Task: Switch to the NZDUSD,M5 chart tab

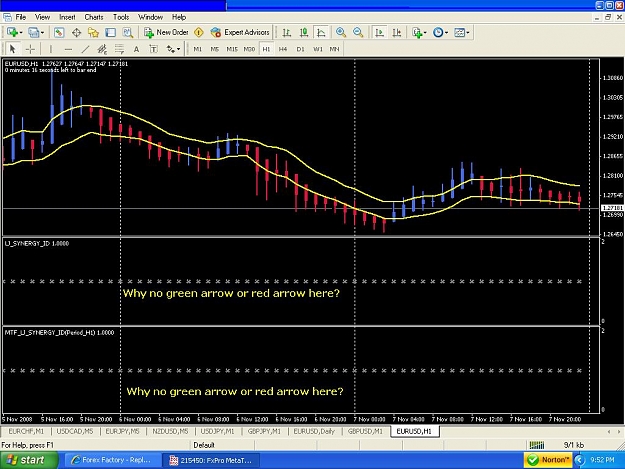Action: [170, 431]
